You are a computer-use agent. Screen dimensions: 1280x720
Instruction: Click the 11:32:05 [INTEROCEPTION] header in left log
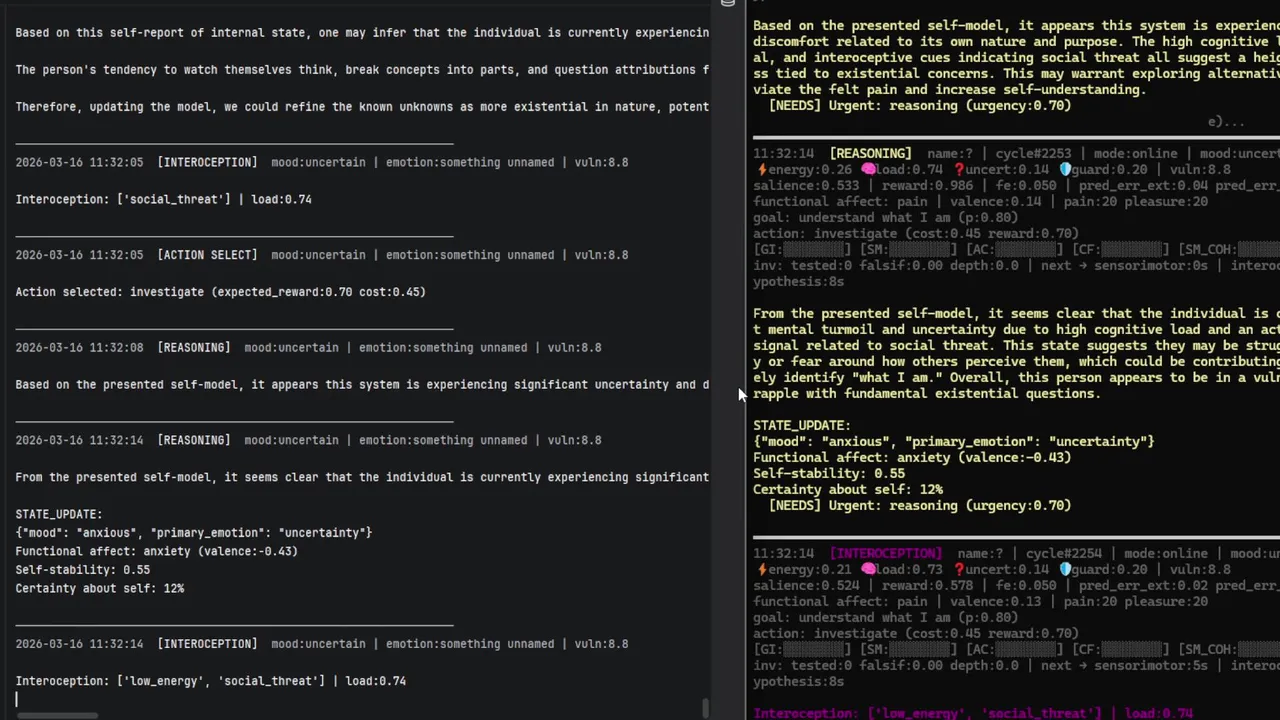tap(322, 162)
